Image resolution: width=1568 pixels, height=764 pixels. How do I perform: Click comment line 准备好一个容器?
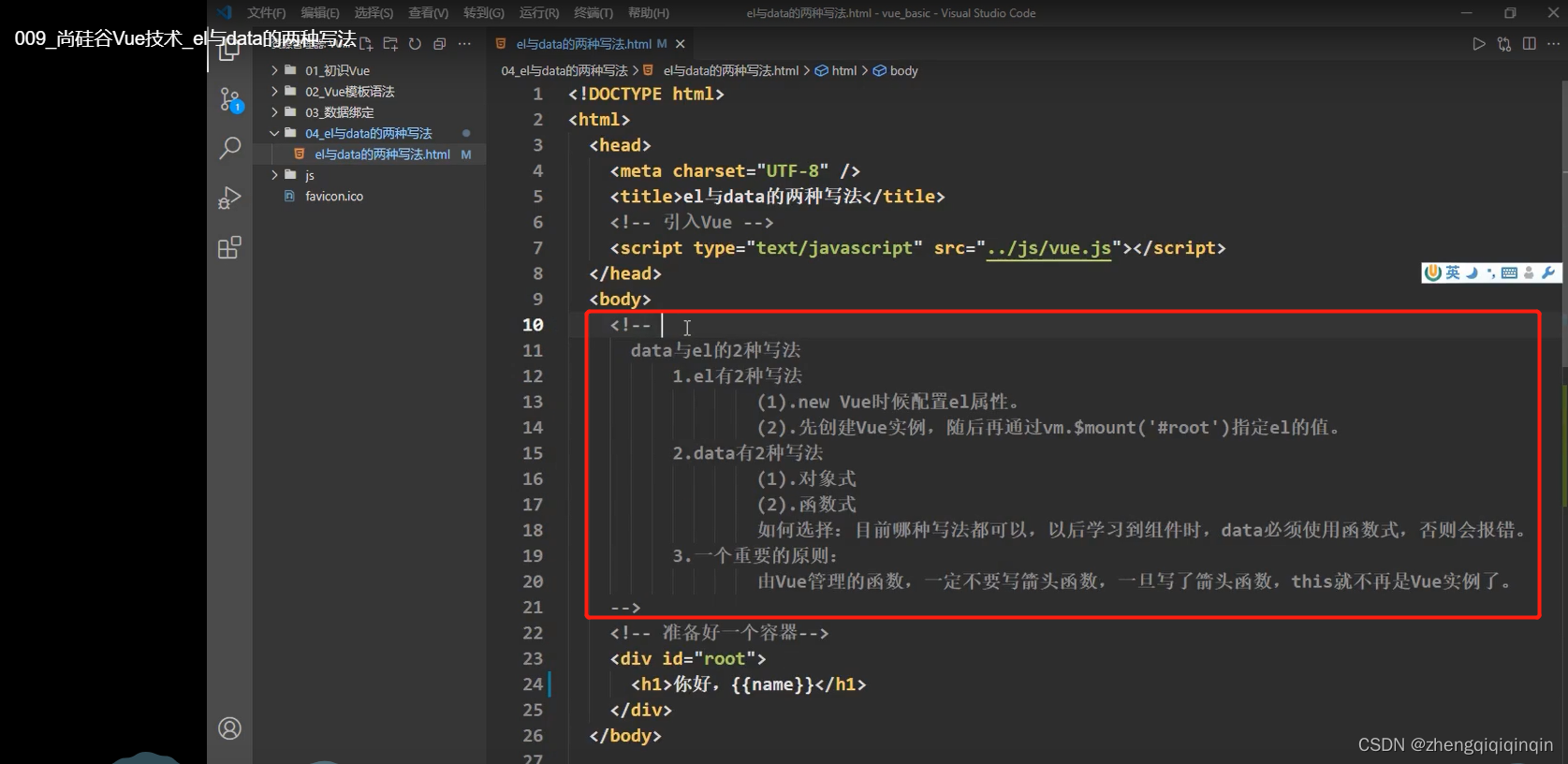(x=719, y=633)
